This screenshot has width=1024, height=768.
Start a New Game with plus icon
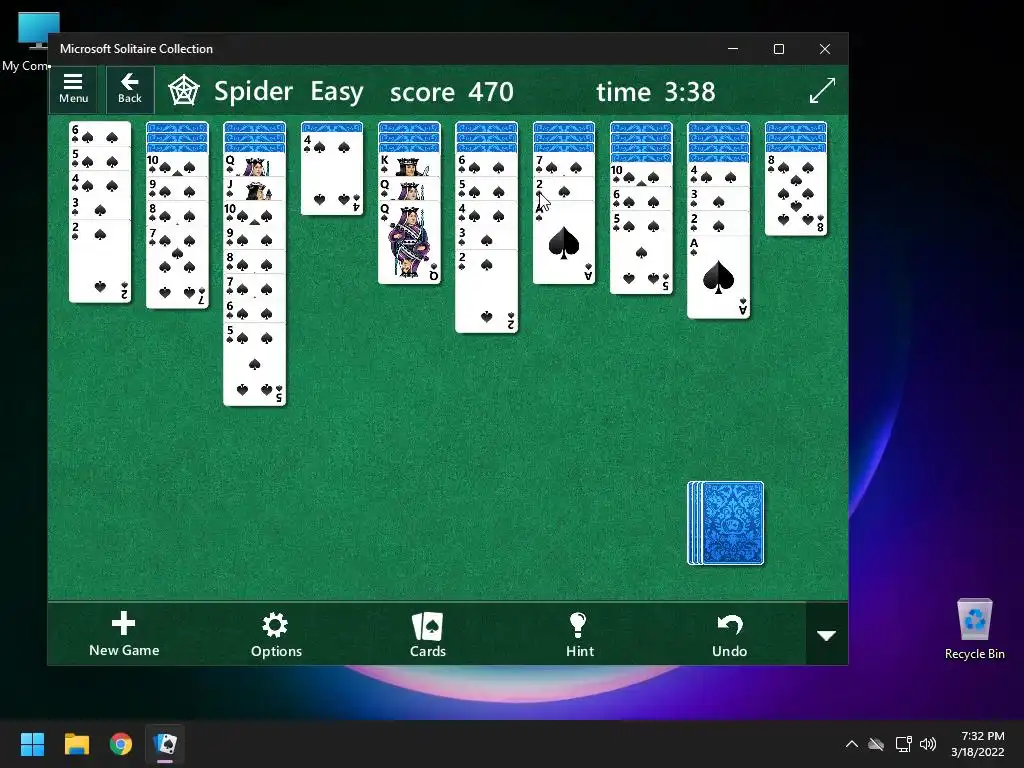pyautogui.click(x=124, y=633)
